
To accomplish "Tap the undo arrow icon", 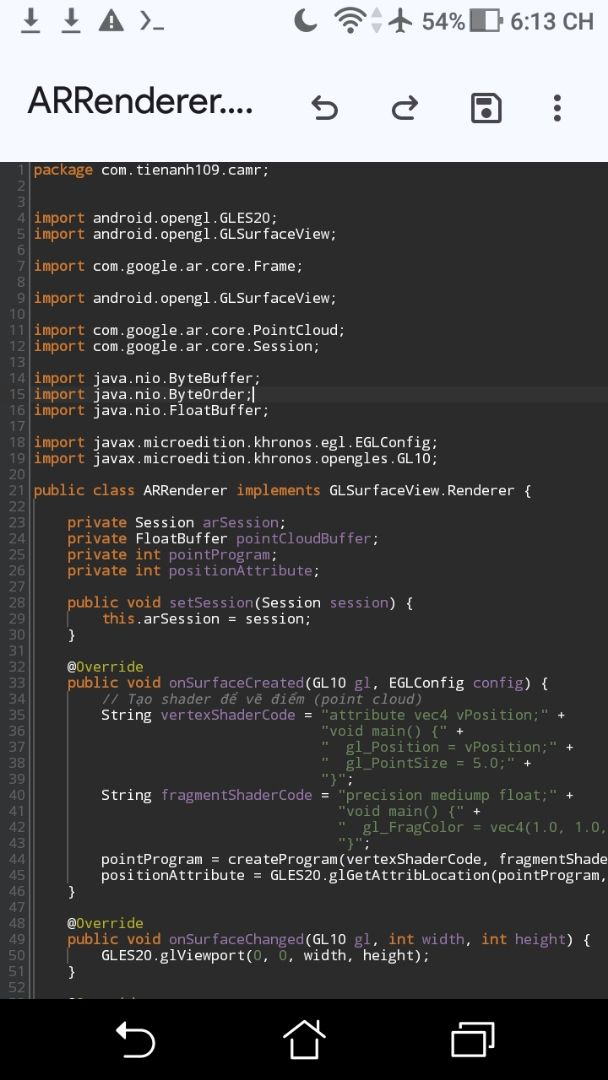I will coord(324,108).
